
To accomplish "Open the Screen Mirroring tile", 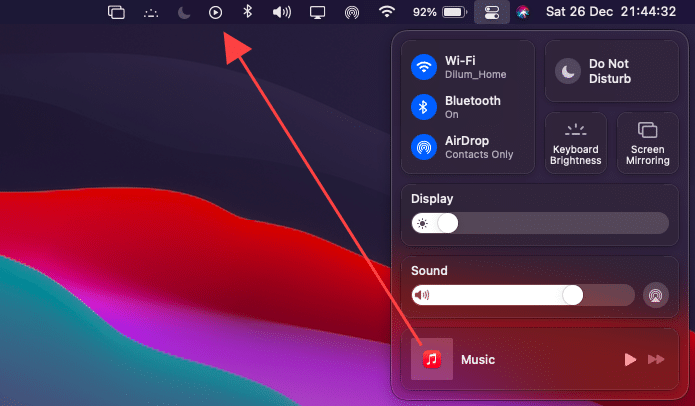I will point(647,143).
